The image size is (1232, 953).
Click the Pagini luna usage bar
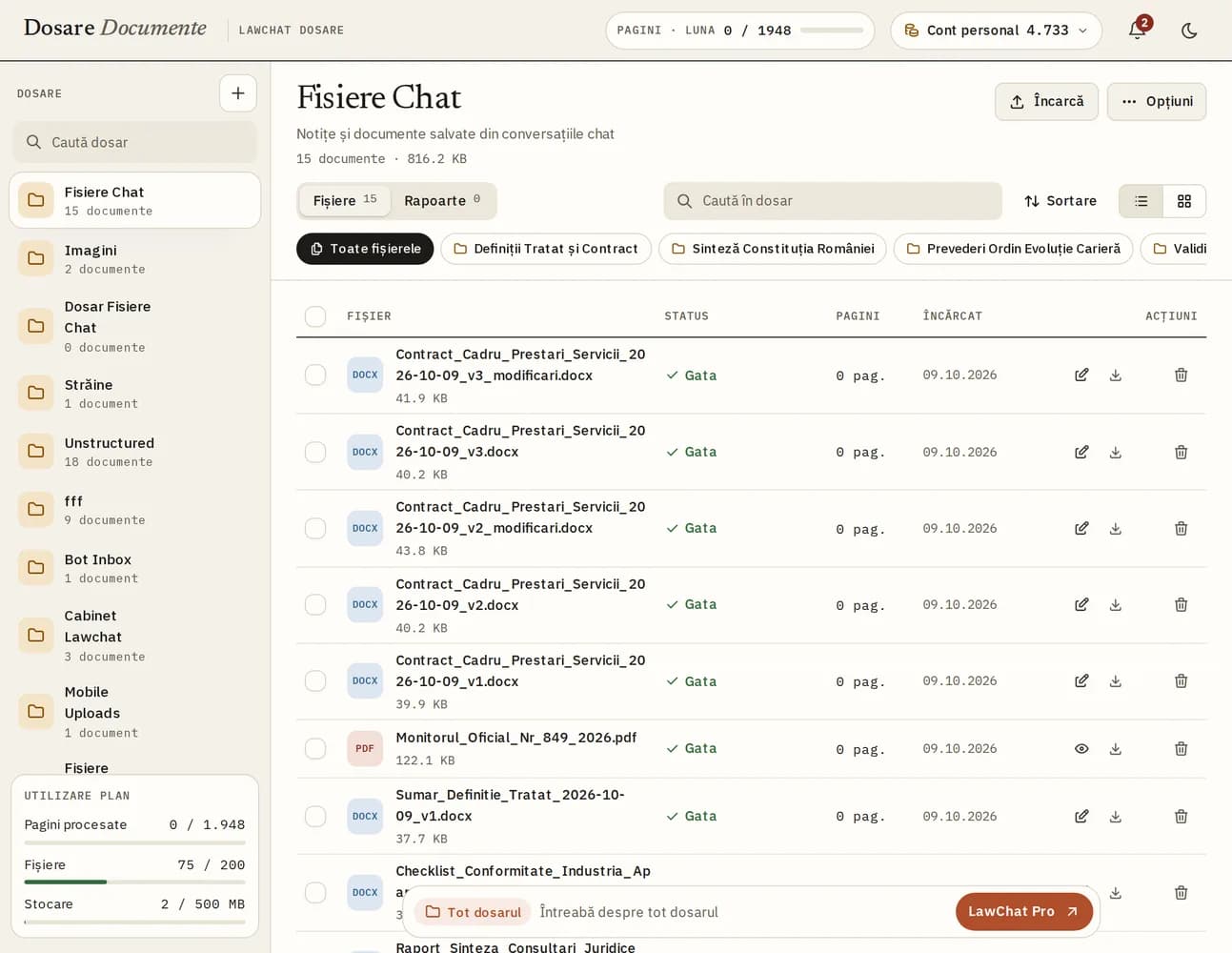point(832,30)
